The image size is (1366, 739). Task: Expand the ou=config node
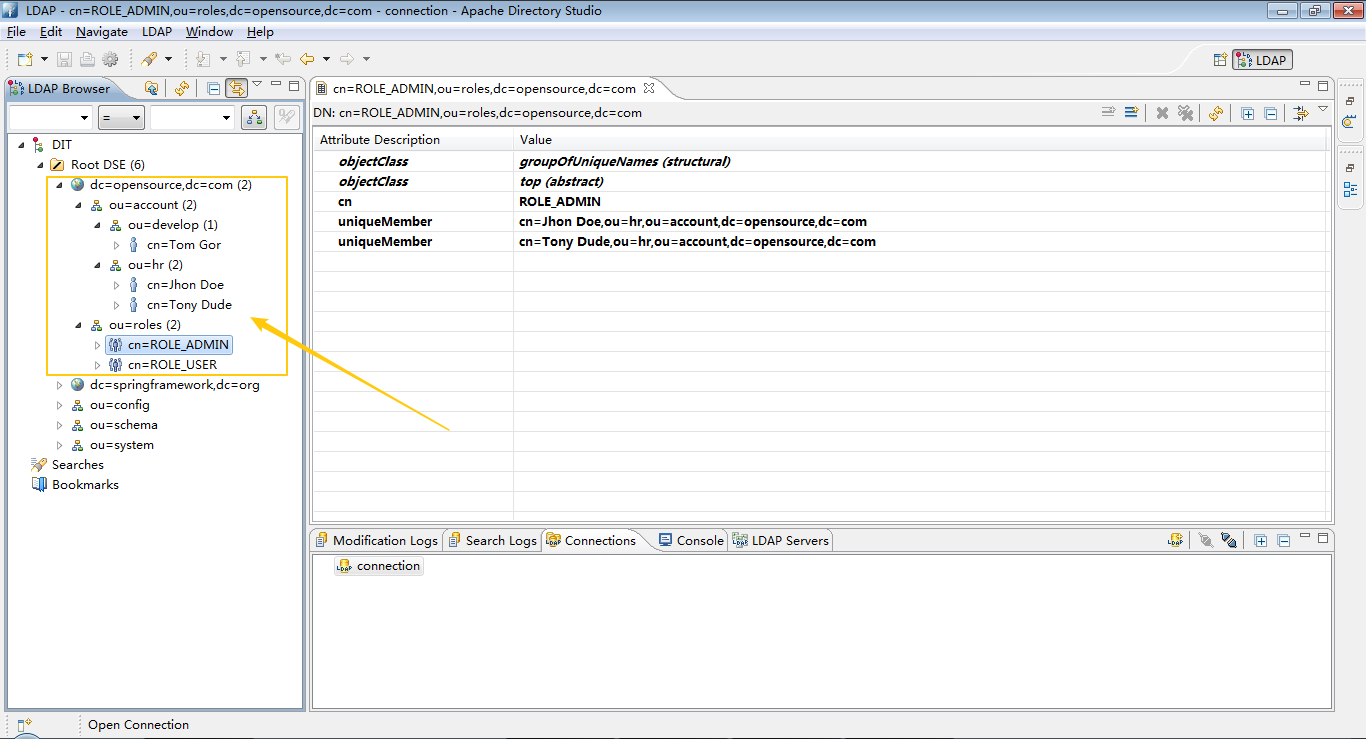pos(60,405)
